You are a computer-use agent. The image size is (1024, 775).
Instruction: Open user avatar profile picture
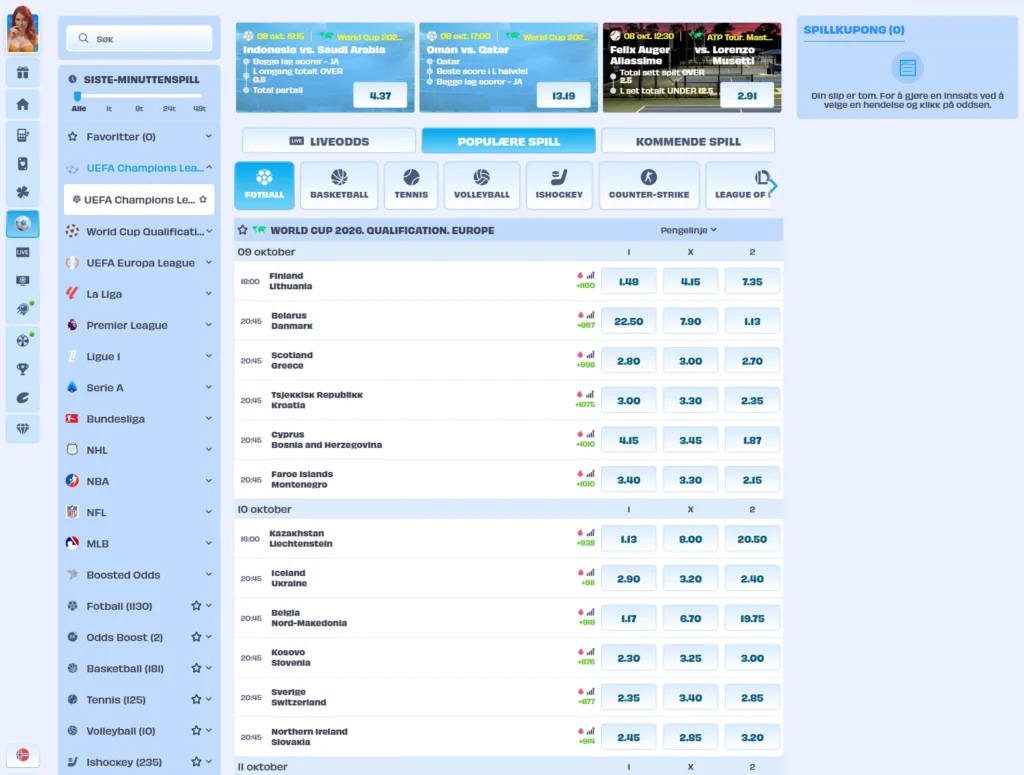(22, 29)
